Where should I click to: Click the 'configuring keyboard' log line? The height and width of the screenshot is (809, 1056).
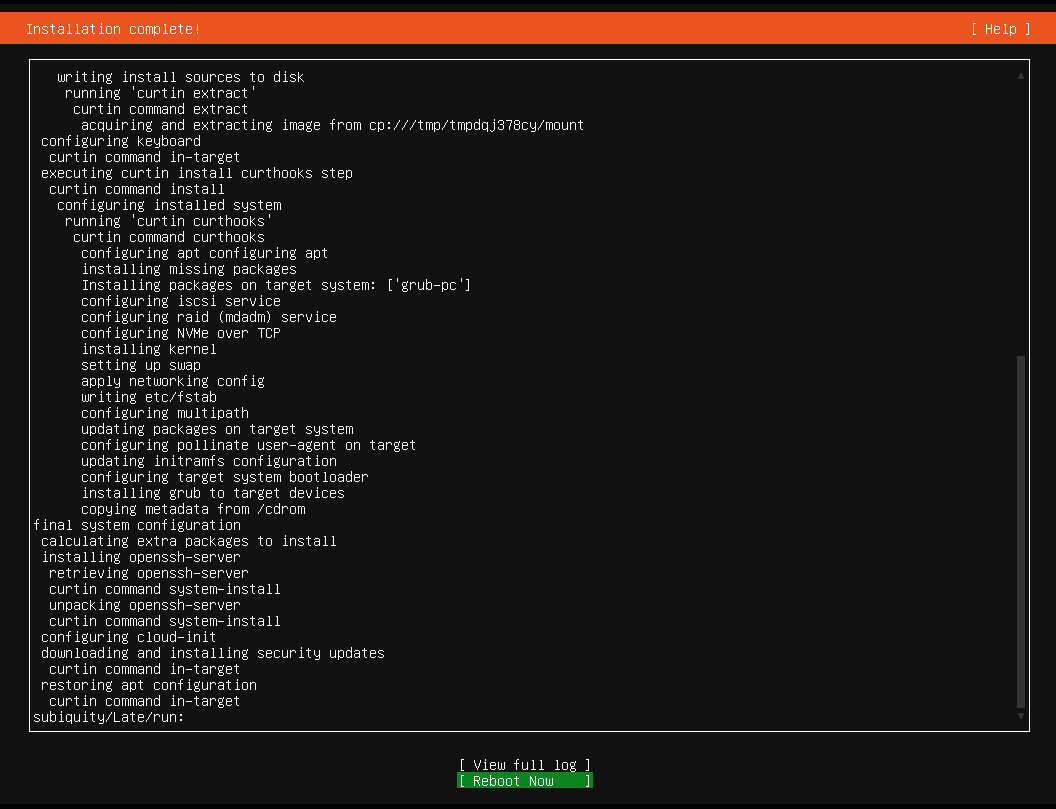[x=121, y=141]
